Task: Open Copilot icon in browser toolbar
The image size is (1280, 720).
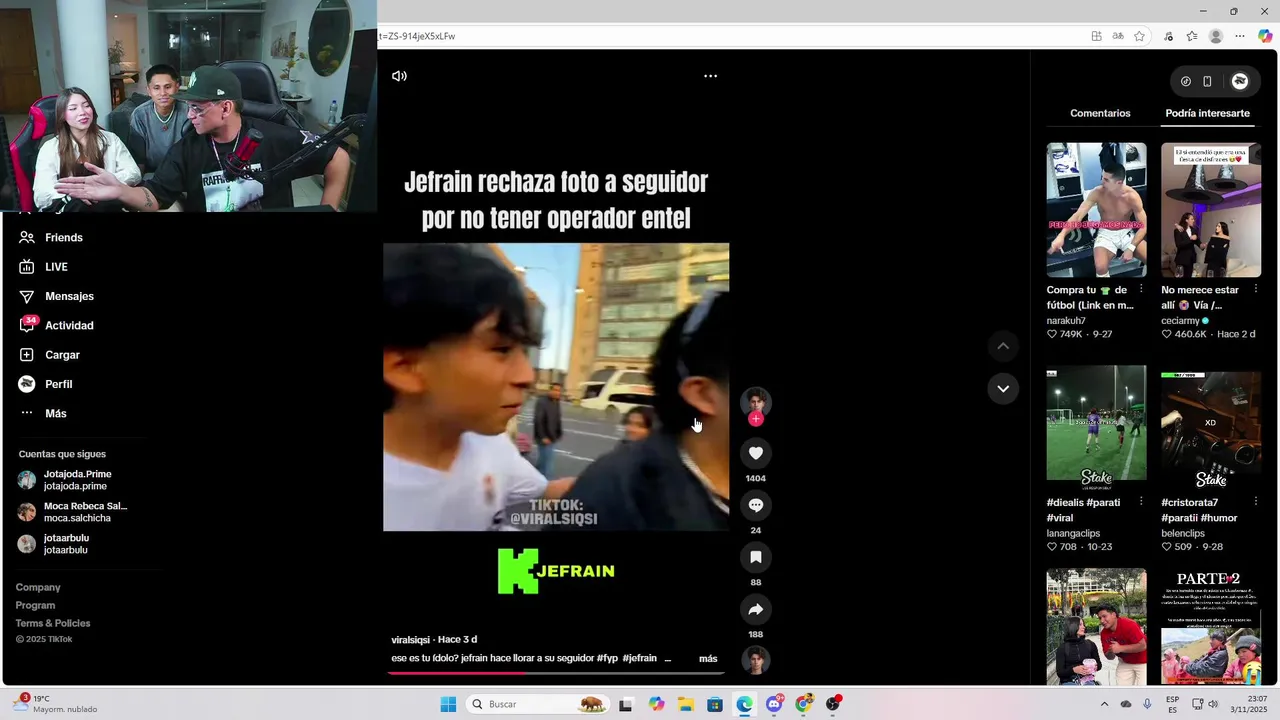Action: [x=1265, y=36]
